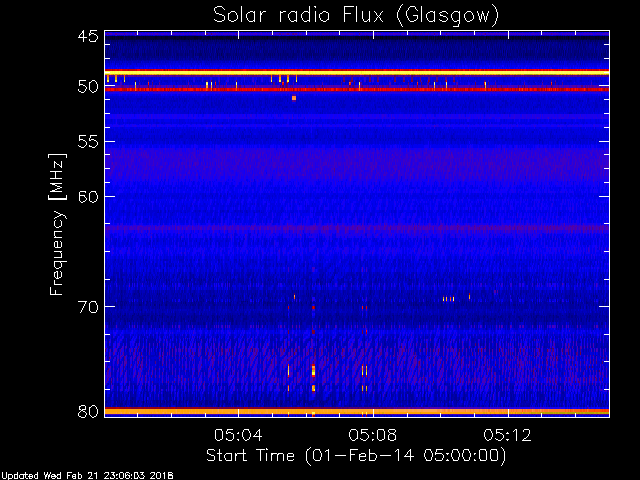Click the "45" frequency tick label
This screenshot has width=640, height=480.
[x=88, y=36]
